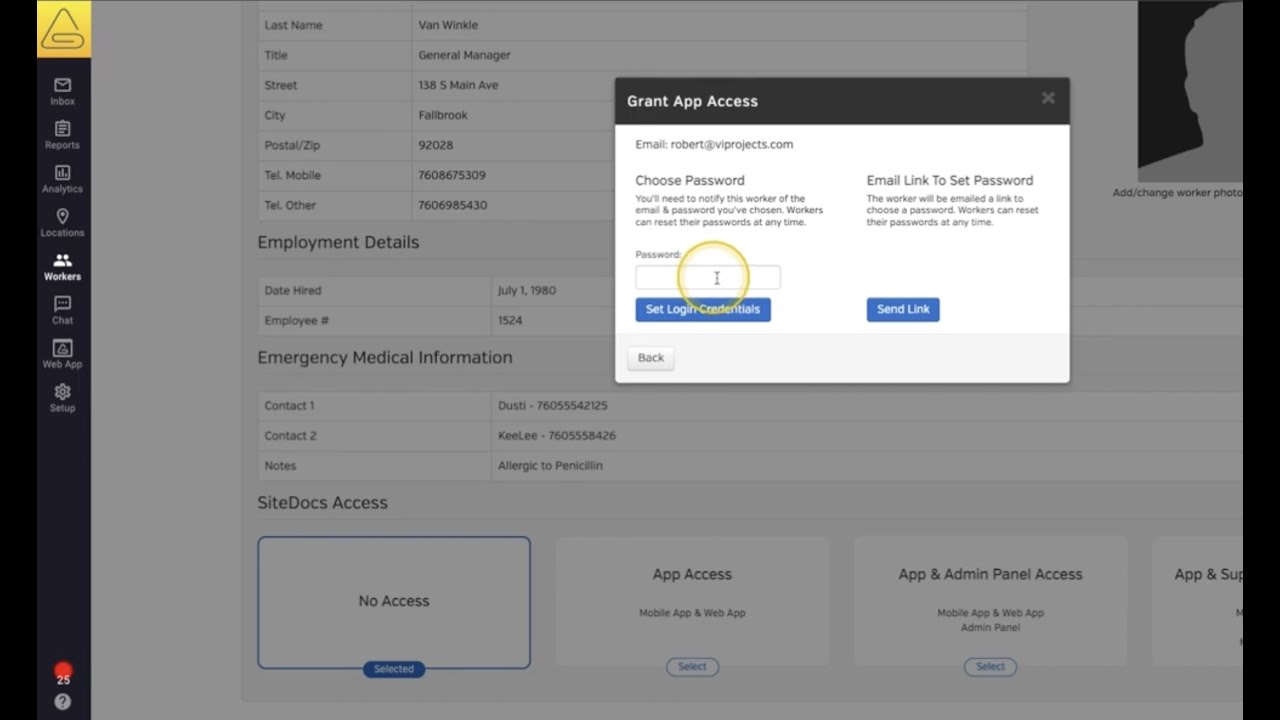Click the Date Hired value July 1, 1980
Image resolution: width=1280 pixels, height=720 pixels.
pos(527,290)
